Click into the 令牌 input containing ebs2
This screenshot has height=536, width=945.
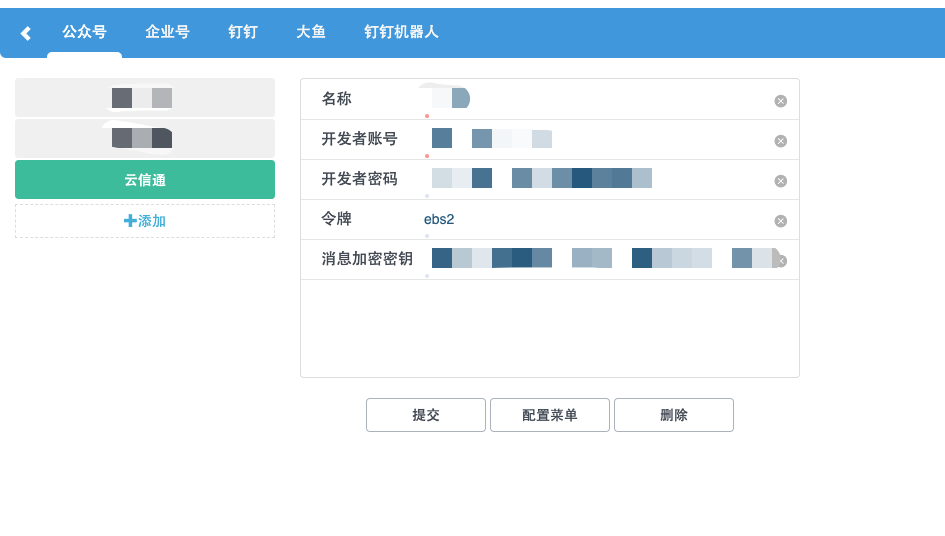(x=590, y=219)
